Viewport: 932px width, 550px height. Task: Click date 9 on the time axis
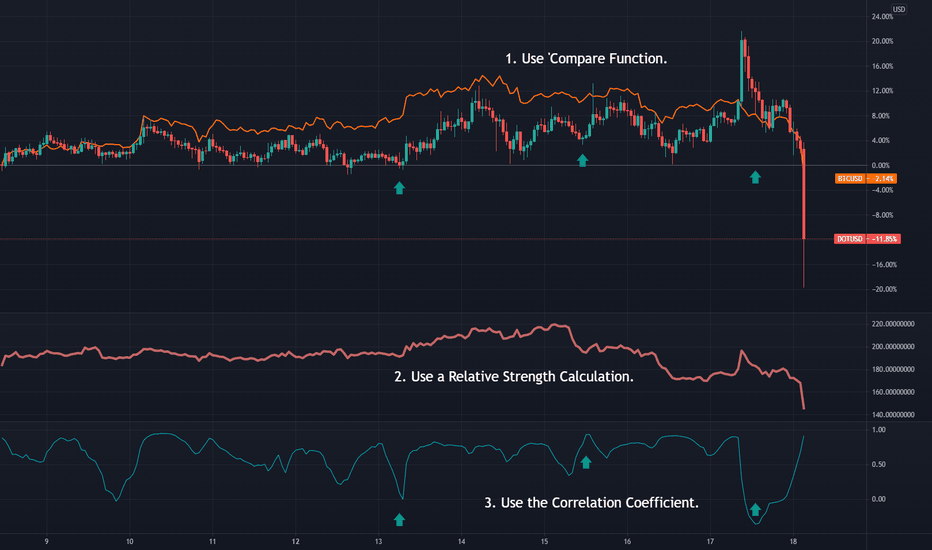46,542
